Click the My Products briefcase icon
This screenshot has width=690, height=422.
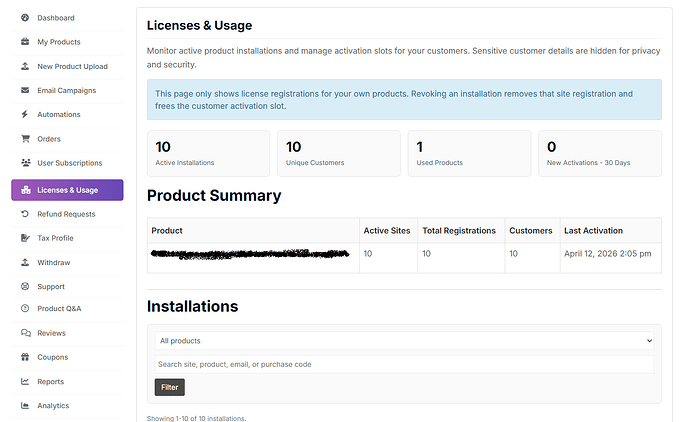click(x=25, y=42)
